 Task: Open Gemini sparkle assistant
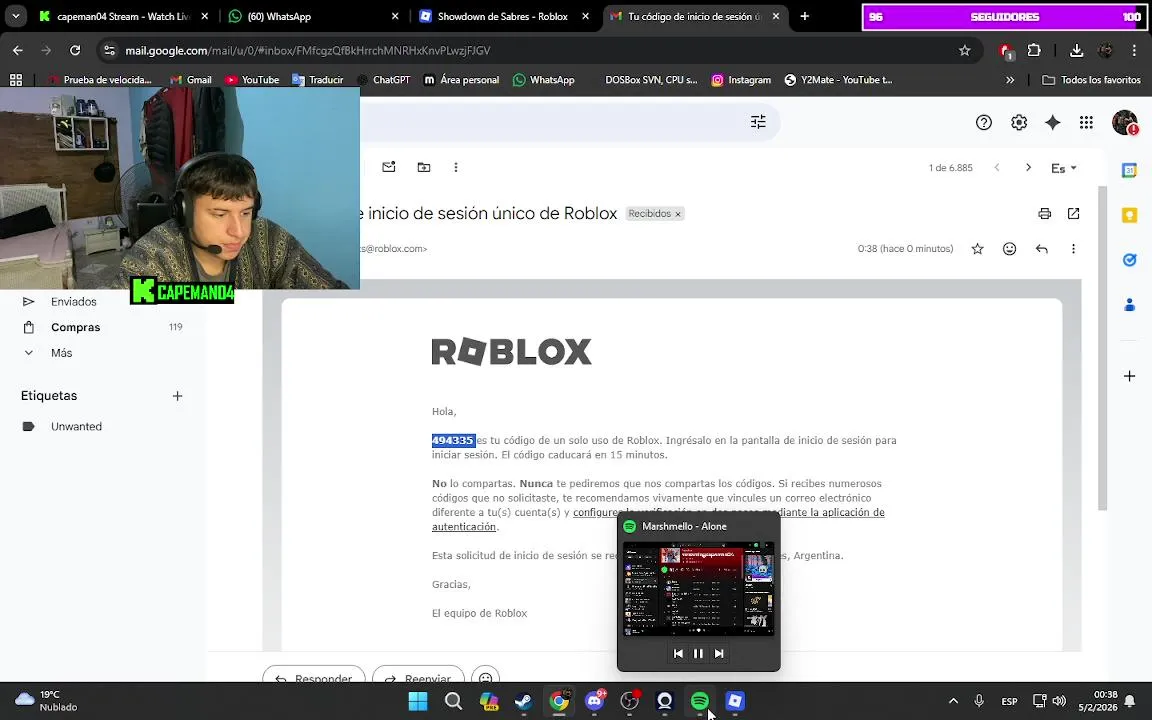click(1052, 123)
